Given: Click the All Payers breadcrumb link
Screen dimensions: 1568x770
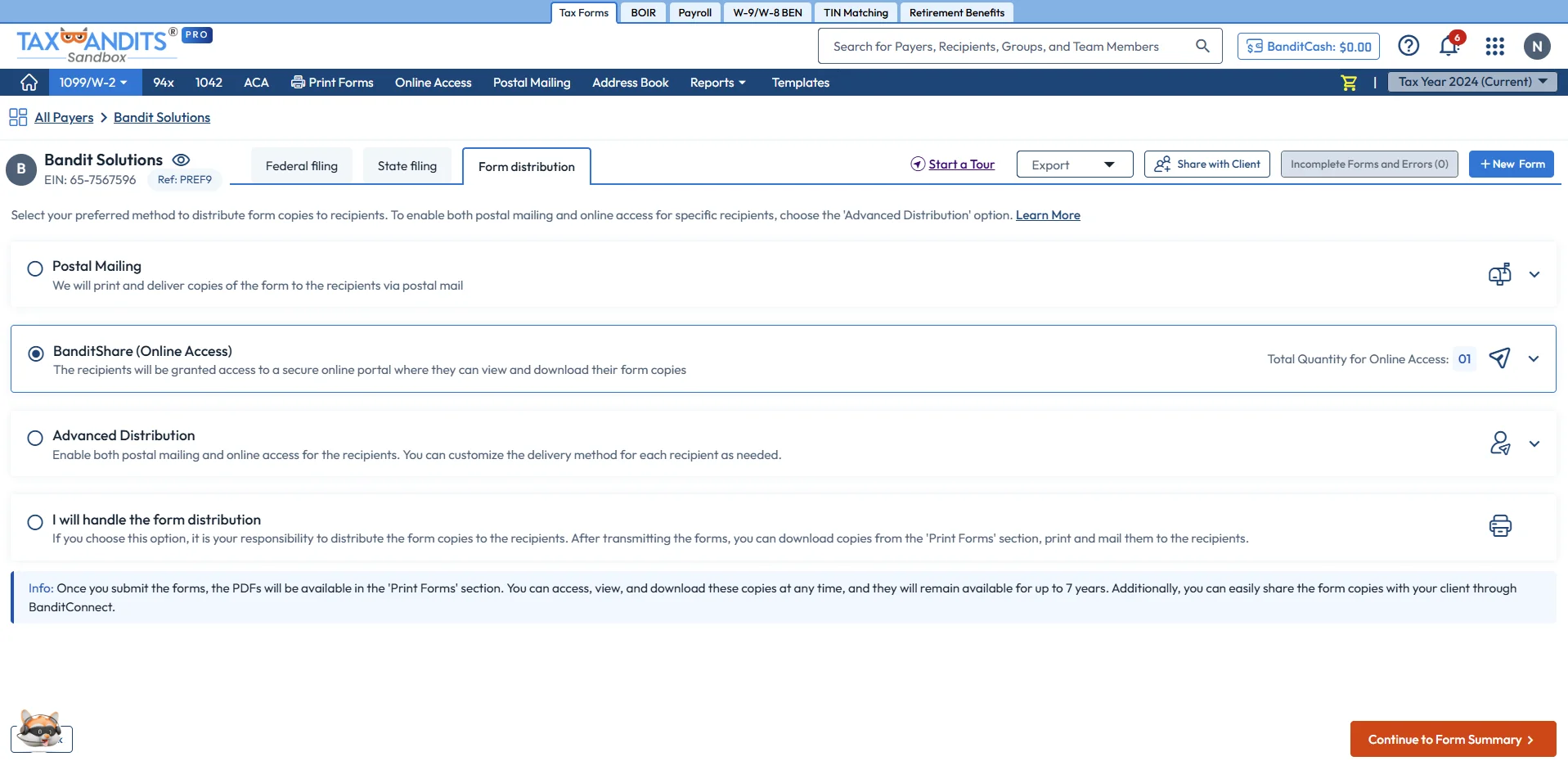Looking at the screenshot, I should pyautogui.click(x=64, y=118).
